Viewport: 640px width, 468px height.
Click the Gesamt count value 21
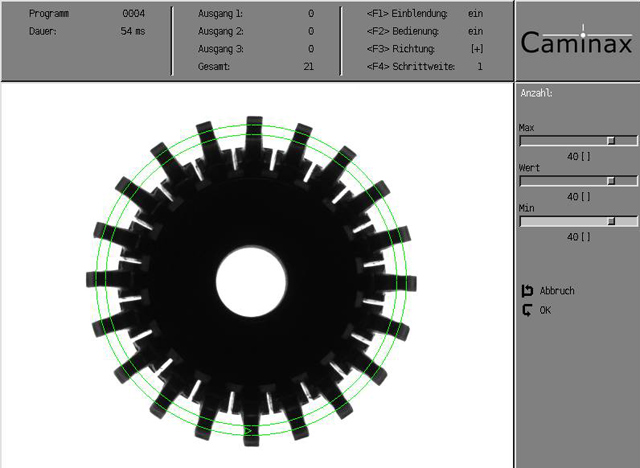pos(307,66)
